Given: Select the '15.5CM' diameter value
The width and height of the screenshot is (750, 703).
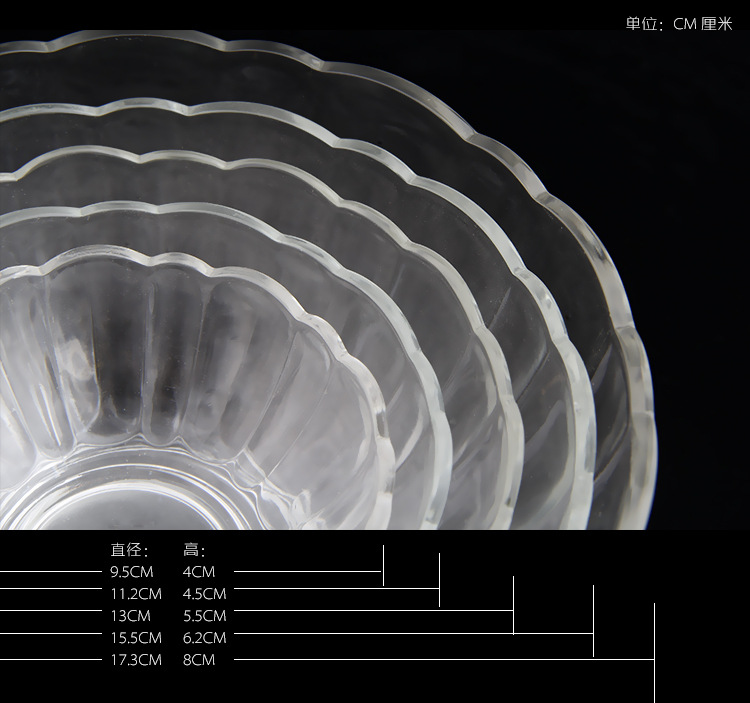Looking at the screenshot, I should (x=136, y=638).
